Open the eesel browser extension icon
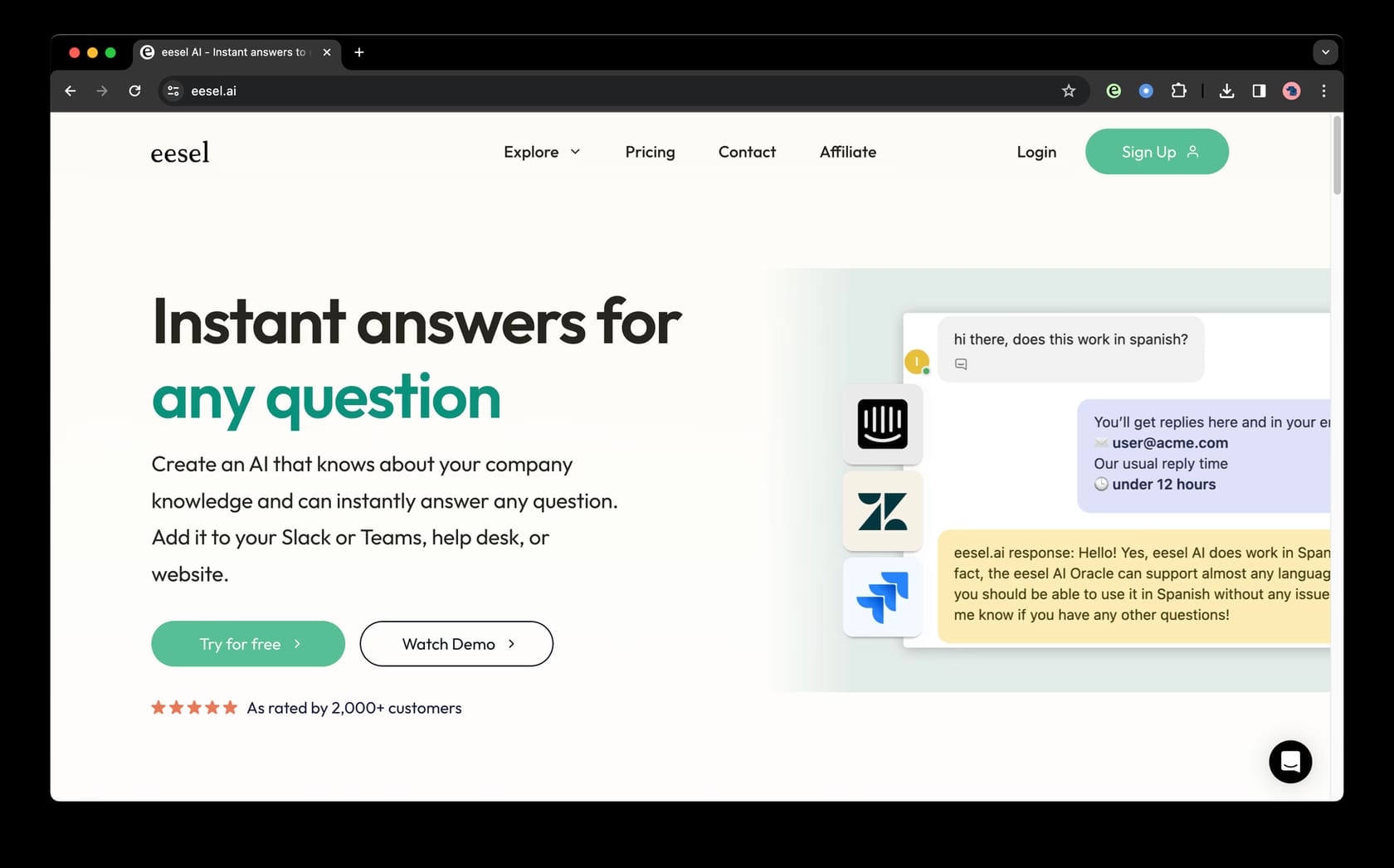 pyautogui.click(x=1114, y=91)
